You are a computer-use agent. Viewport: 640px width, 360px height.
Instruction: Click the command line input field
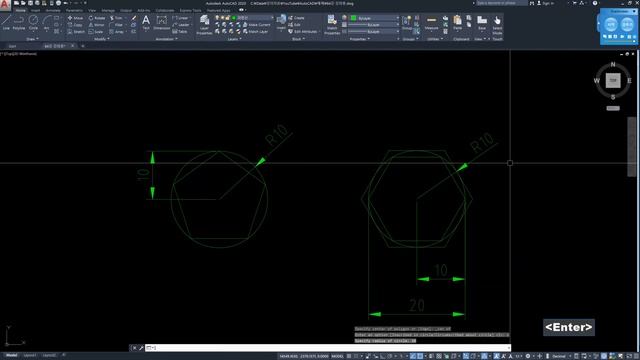(x=328, y=348)
